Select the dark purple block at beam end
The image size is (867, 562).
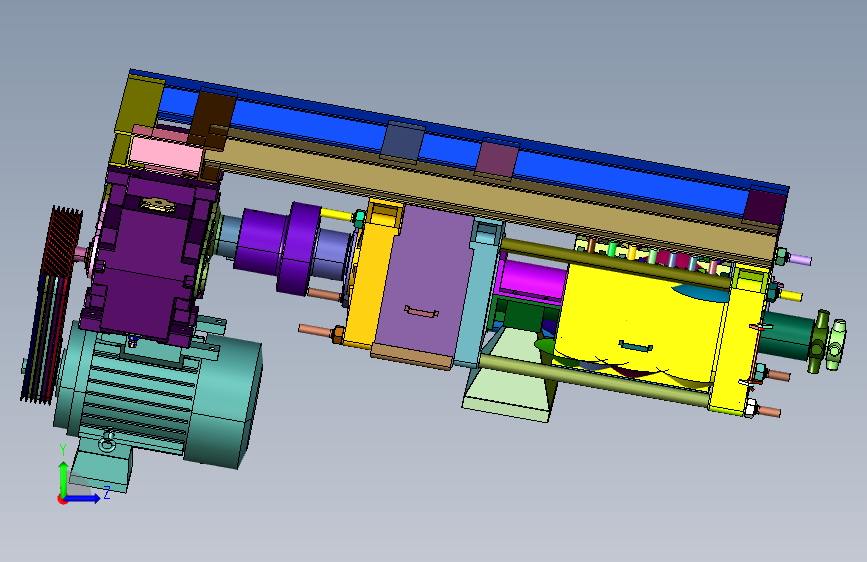coord(765,206)
